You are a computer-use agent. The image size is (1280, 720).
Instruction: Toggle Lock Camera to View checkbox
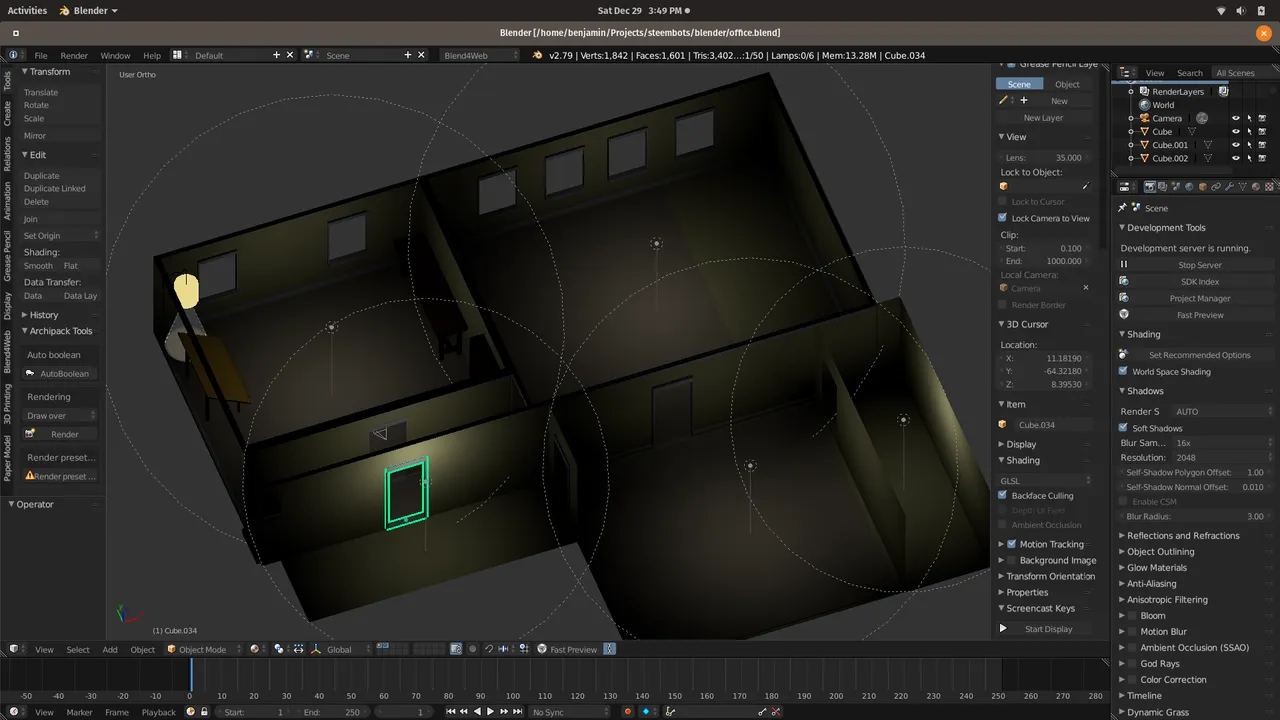[x=1003, y=218]
